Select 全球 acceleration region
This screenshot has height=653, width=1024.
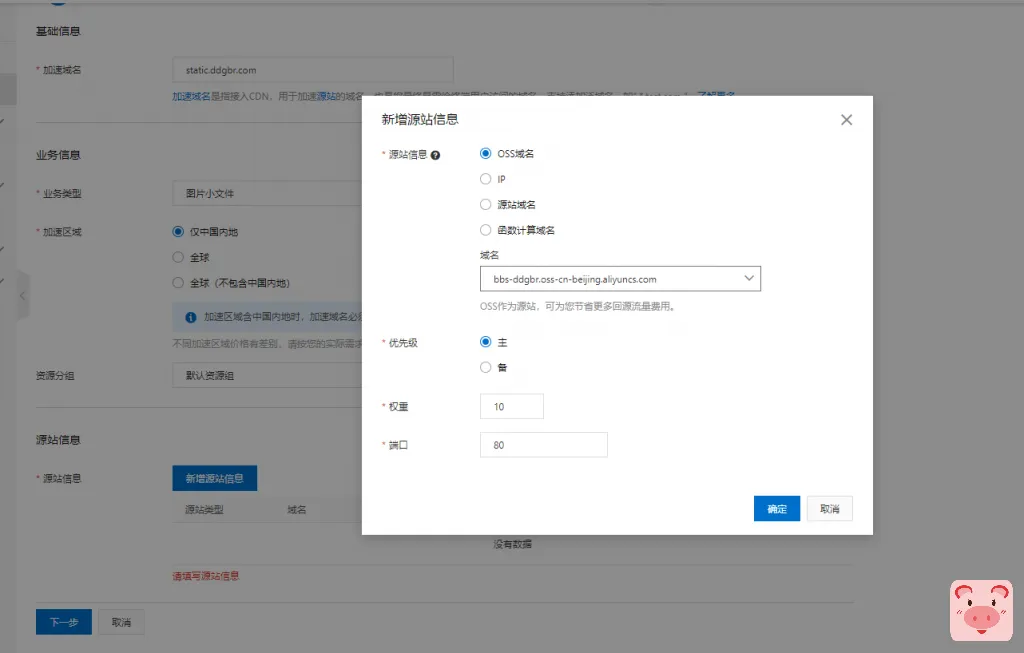point(178,257)
